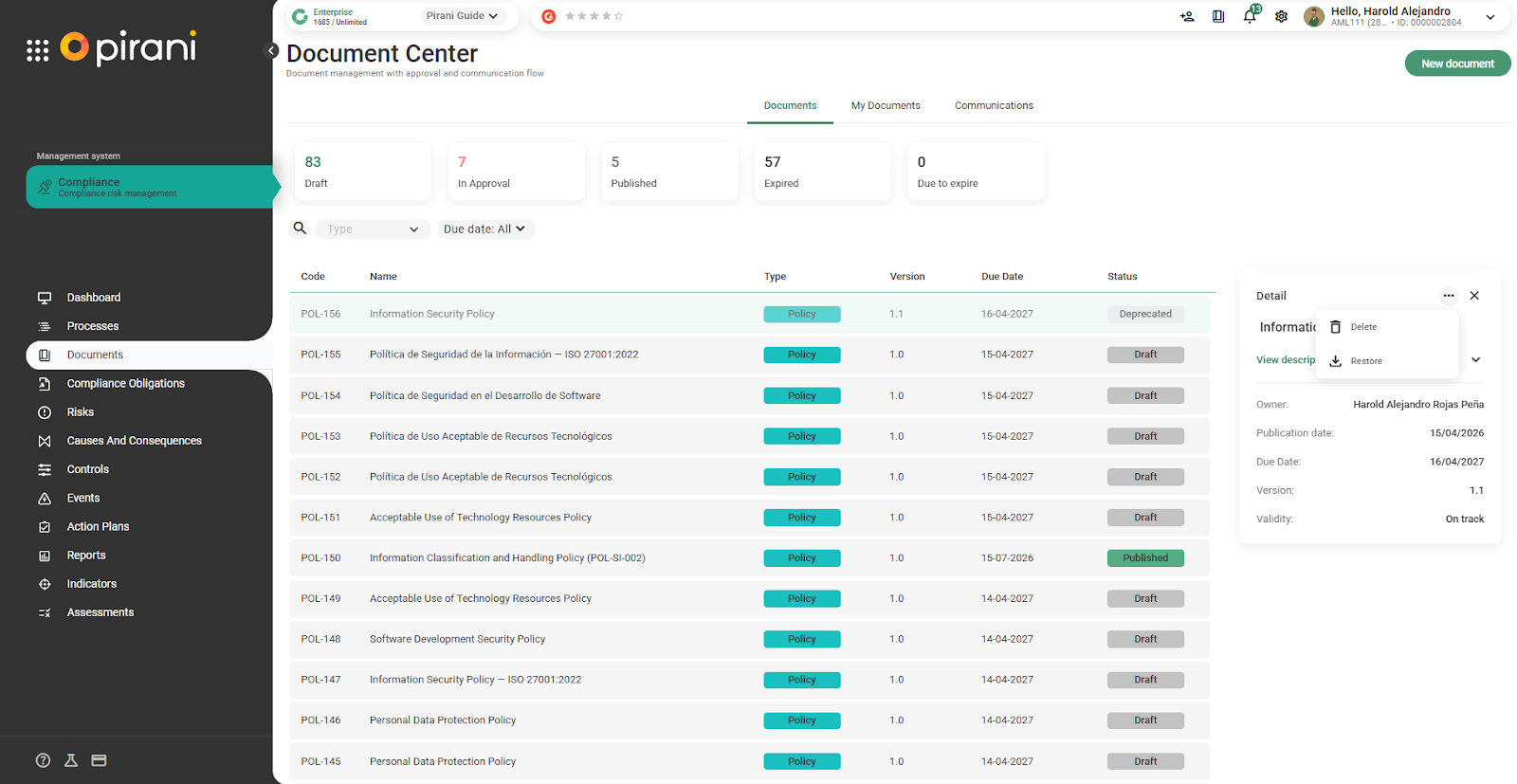Open the Type filter dropdown
1517x784 pixels.
point(372,229)
